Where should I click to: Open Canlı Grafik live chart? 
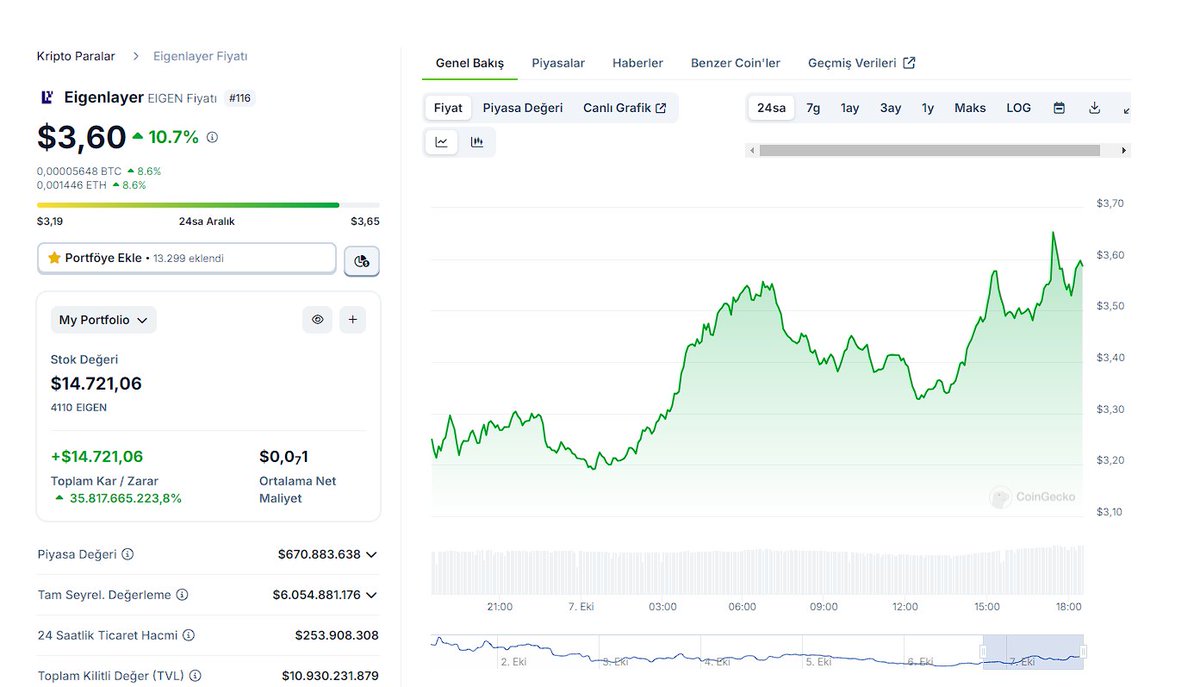point(625,108)
